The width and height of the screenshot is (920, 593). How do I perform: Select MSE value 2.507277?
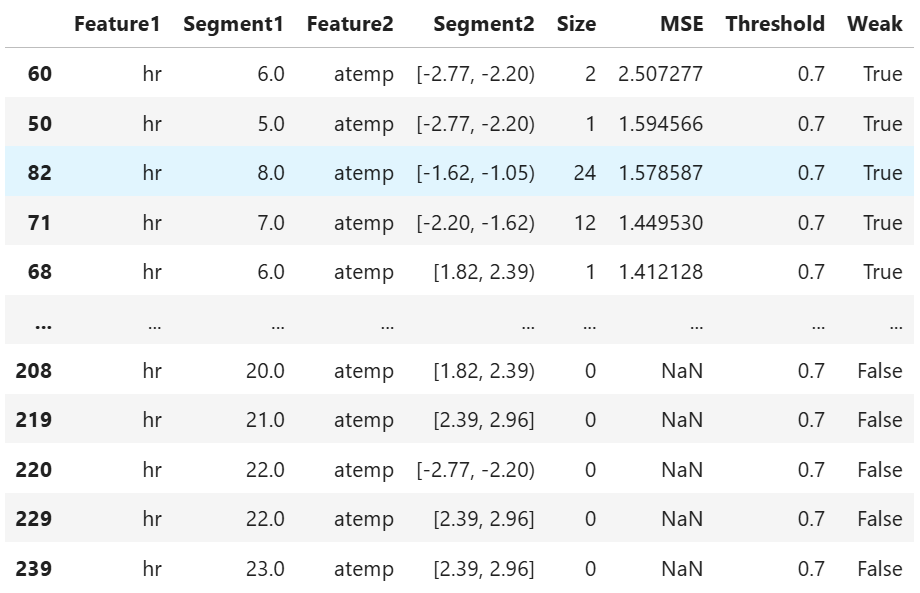tap(660, 74)
